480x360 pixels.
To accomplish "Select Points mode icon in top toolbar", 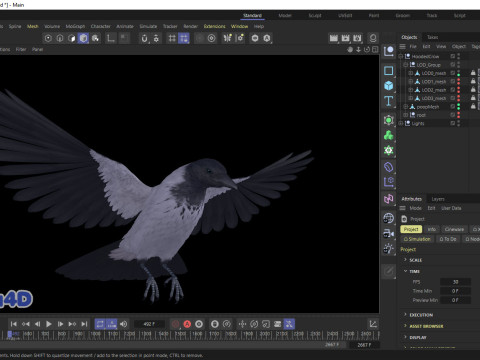I will tap(48, 38).
